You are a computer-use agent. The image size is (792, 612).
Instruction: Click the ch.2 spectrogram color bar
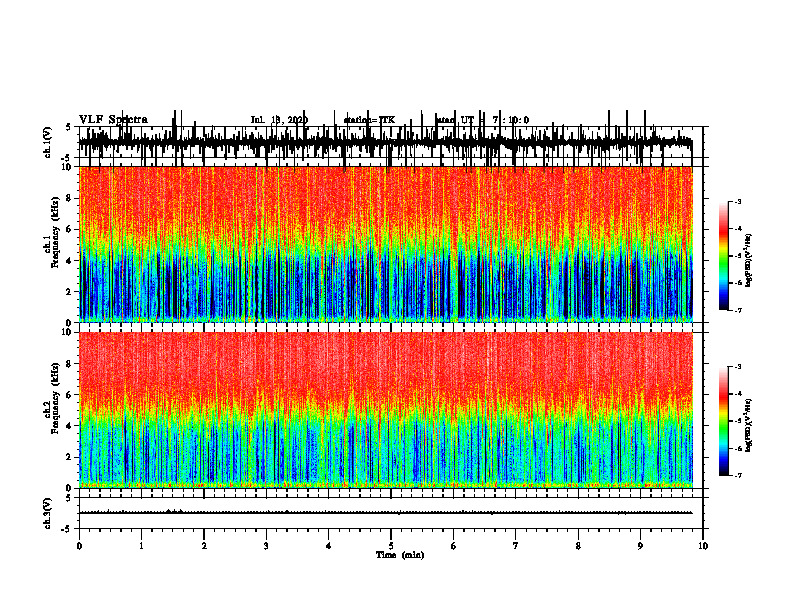[x=723, y=421]
